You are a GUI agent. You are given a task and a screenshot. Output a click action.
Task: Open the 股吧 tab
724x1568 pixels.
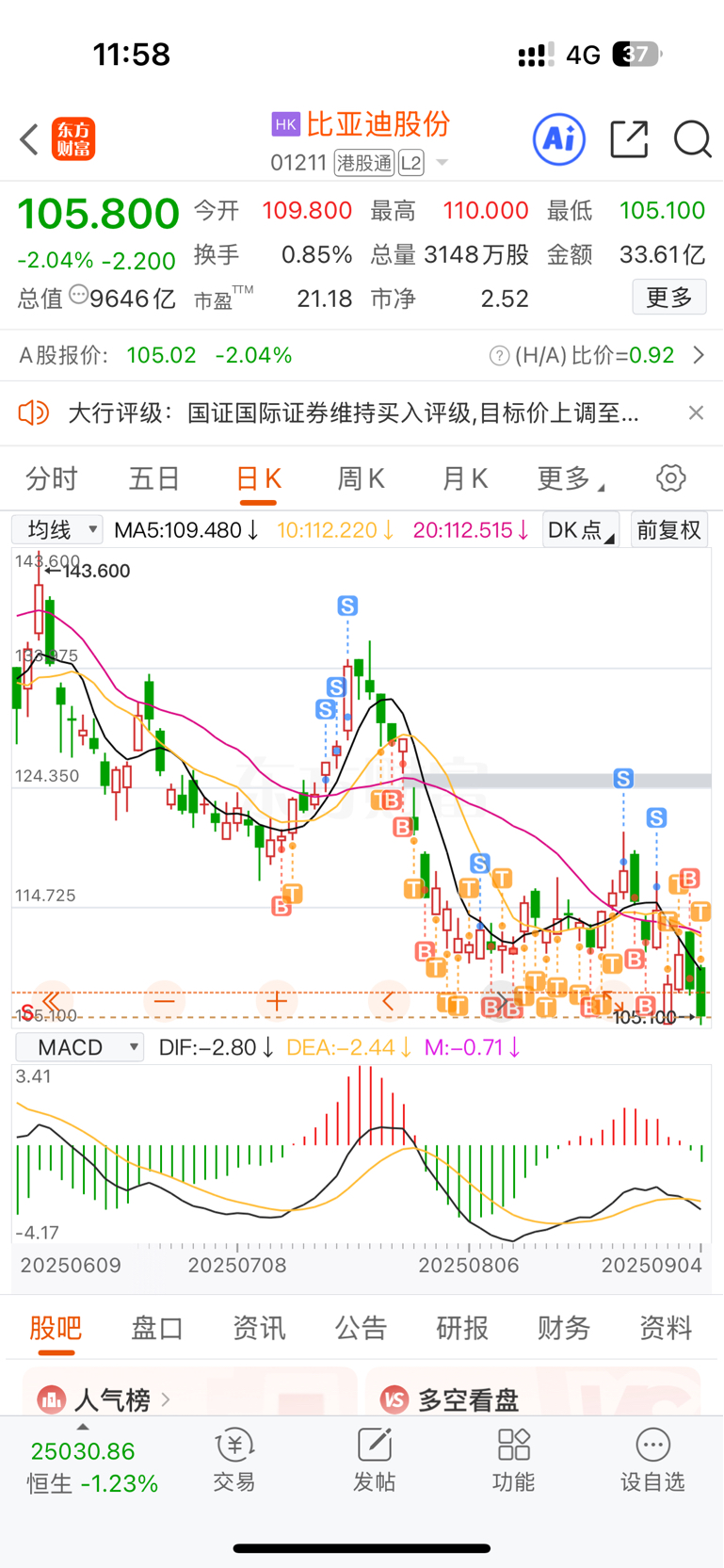coord(56,1328)
